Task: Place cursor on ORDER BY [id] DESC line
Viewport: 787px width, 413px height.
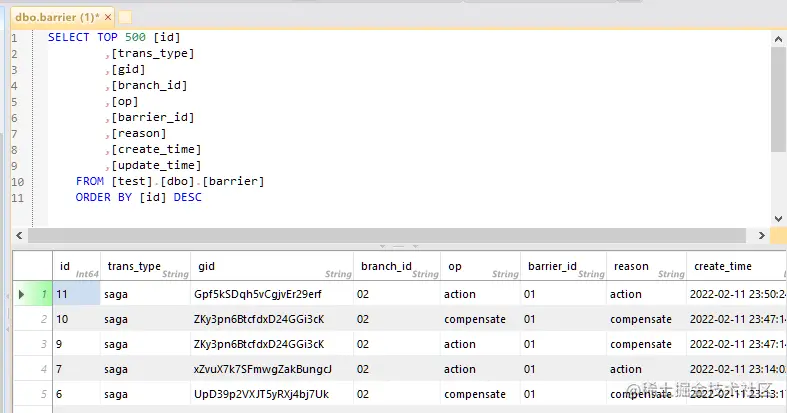Action: click(139, 197)
